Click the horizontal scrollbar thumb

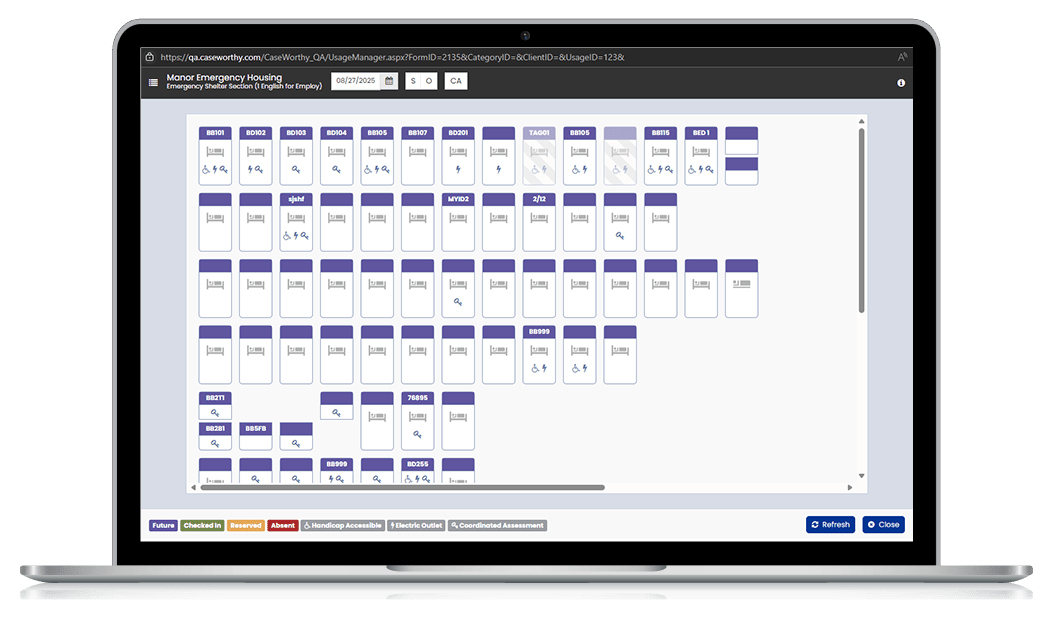(x=402, y=487)
